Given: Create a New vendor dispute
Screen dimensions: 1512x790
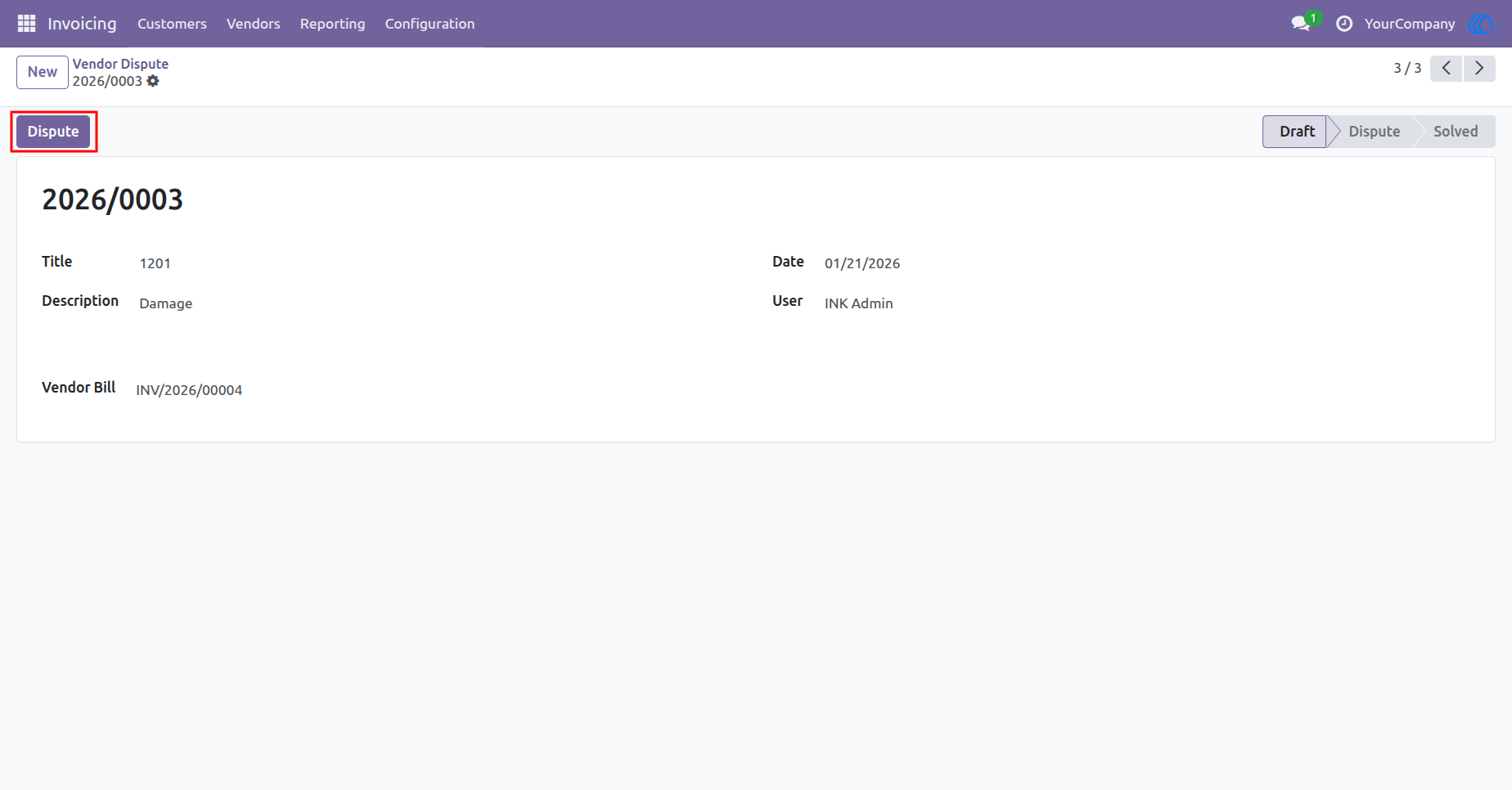Looking at the screenshot, I should coord(43,72).
